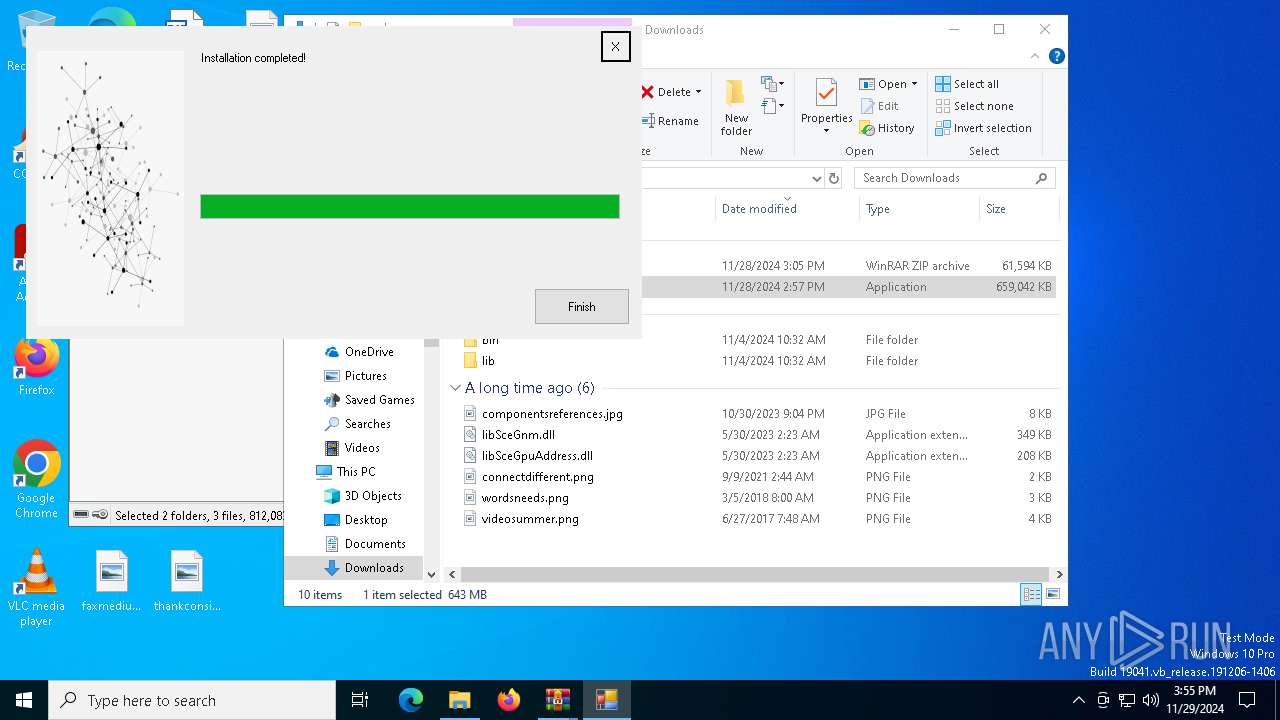Collapse the 'A long time ago' group

455,388
